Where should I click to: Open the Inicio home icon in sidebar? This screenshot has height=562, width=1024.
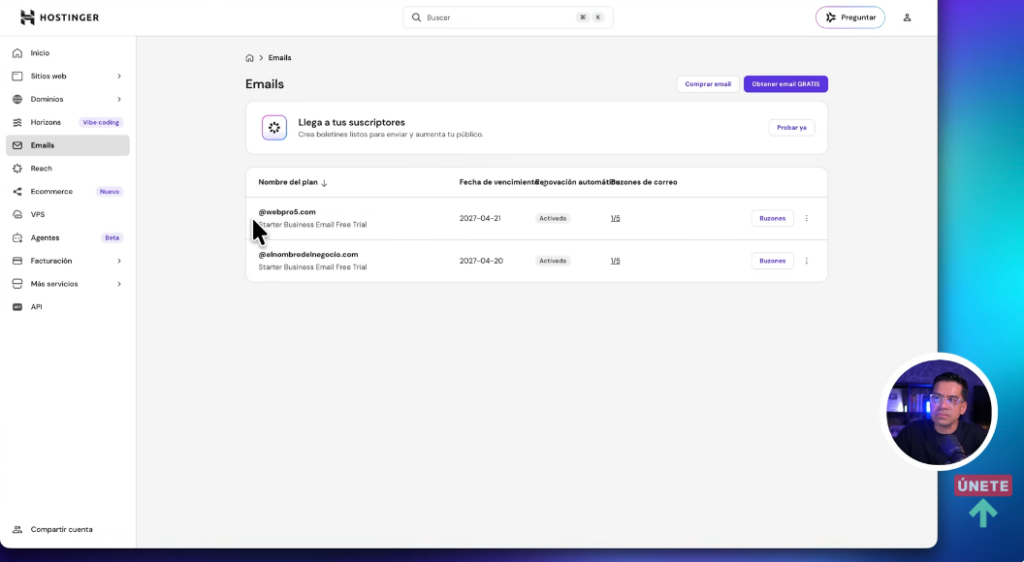18,53
